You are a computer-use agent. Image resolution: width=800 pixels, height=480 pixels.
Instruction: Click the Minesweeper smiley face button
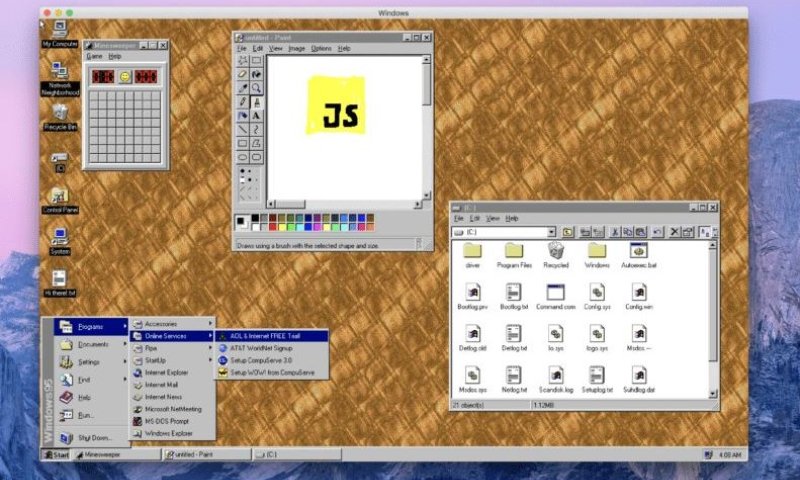[x=125, y=76]
